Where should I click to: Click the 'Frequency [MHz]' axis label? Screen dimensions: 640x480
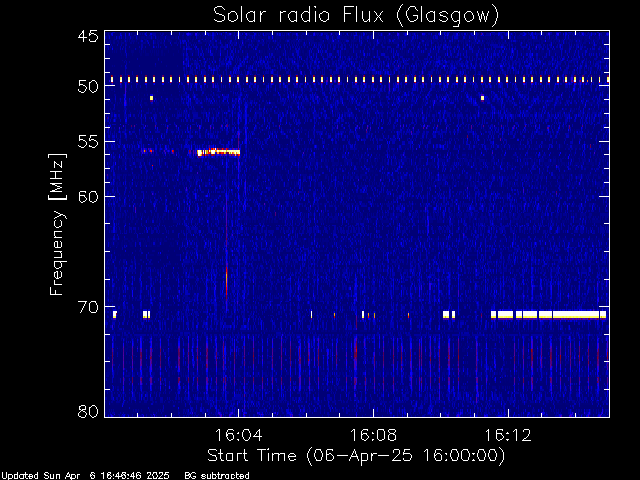click(x=57, y=224)
